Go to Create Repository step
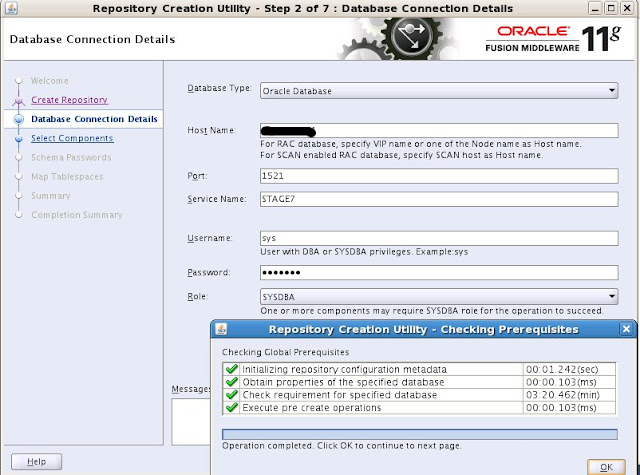 click(x=69, y=100)
